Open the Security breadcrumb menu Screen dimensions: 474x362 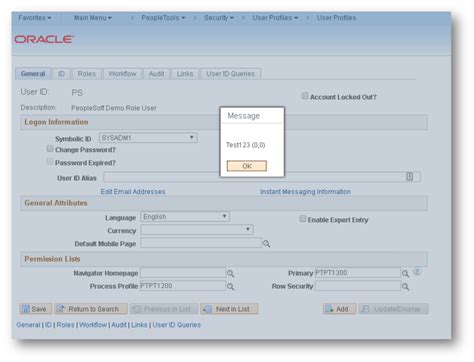pyautogui.click(x=219, y=18)
